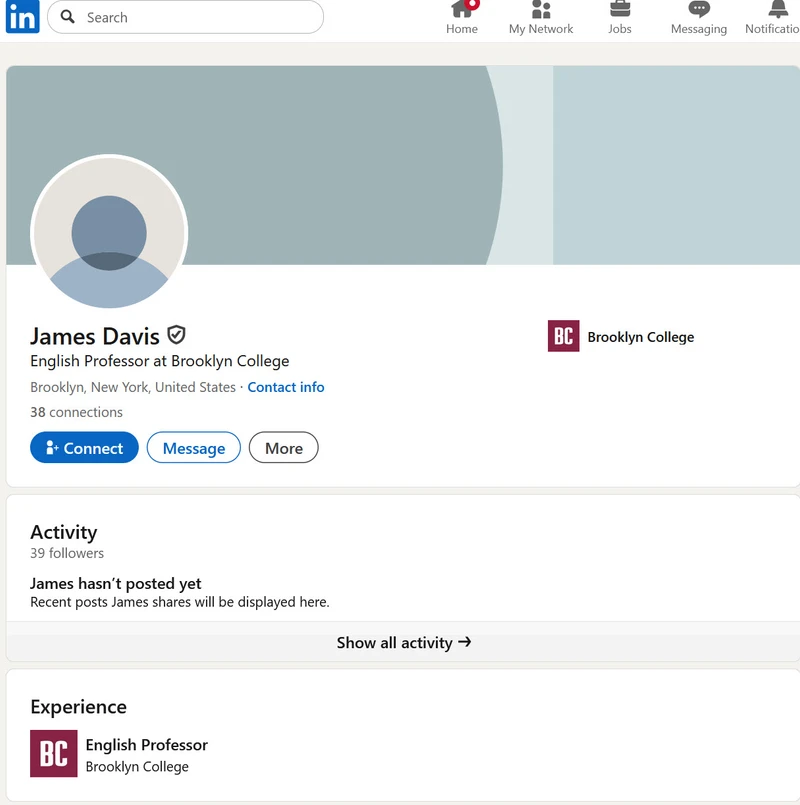Open the Notifications bell icon
800x805 pixels.
click(778, 9)
